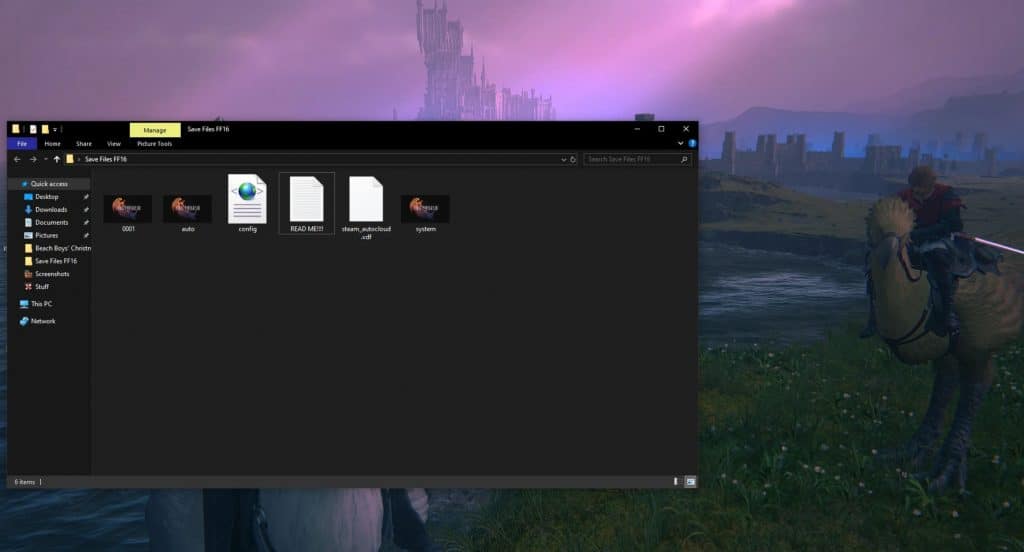This screenshot has height=552, width=1024.
Task: Open the READ ME!!! text file
Action: coord(306,198)
